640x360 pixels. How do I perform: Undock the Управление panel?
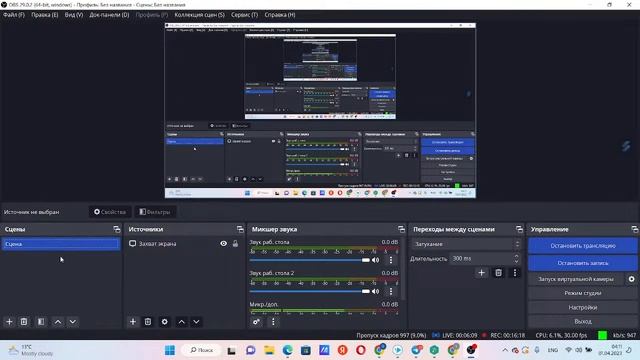tap(634, 229)
